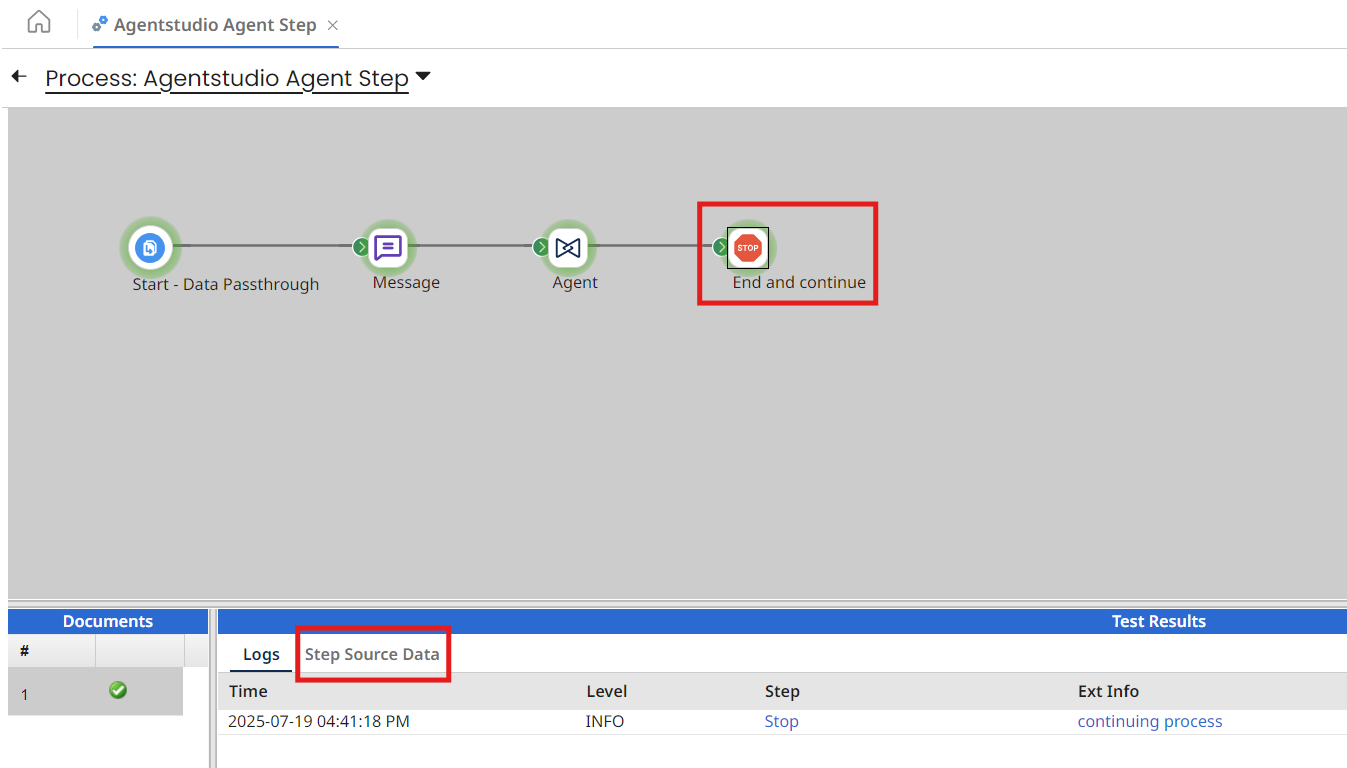Click the green success checkmark for document 1
This screenshot has height=768, width=1347.
pos(117,690)
